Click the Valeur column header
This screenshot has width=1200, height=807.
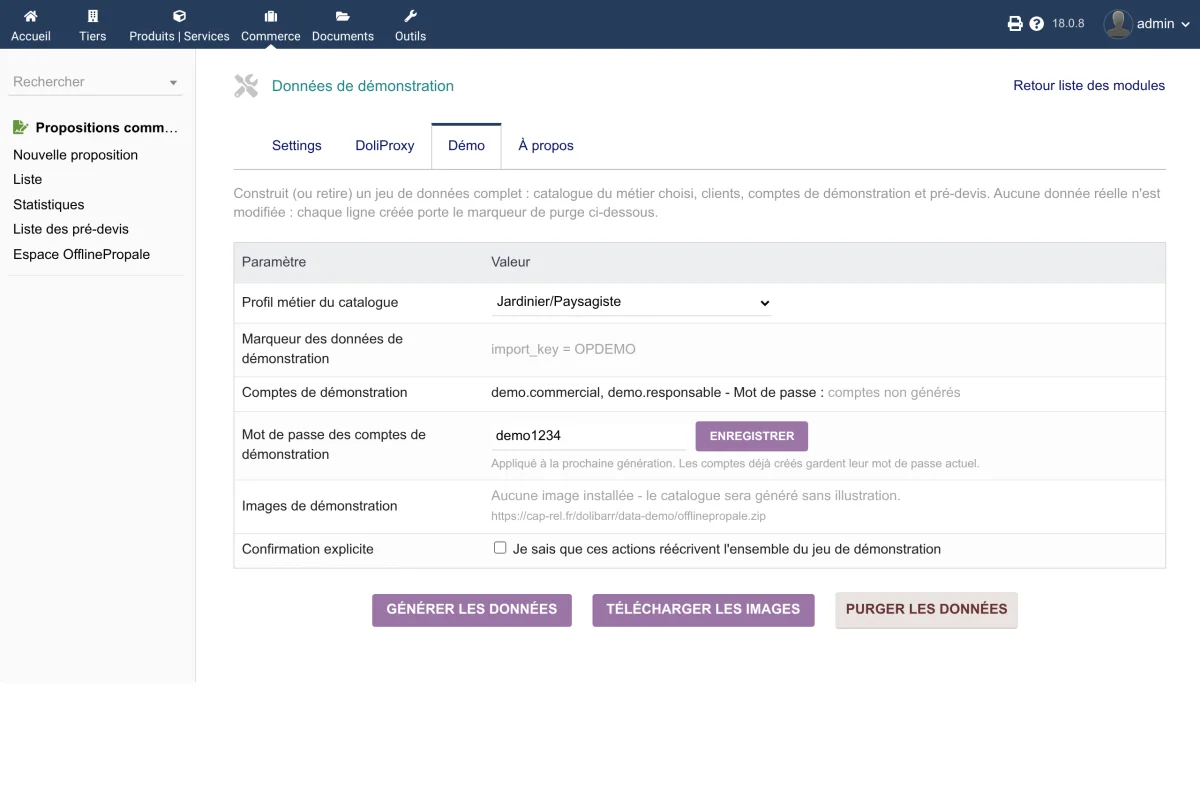click(510, 262)
